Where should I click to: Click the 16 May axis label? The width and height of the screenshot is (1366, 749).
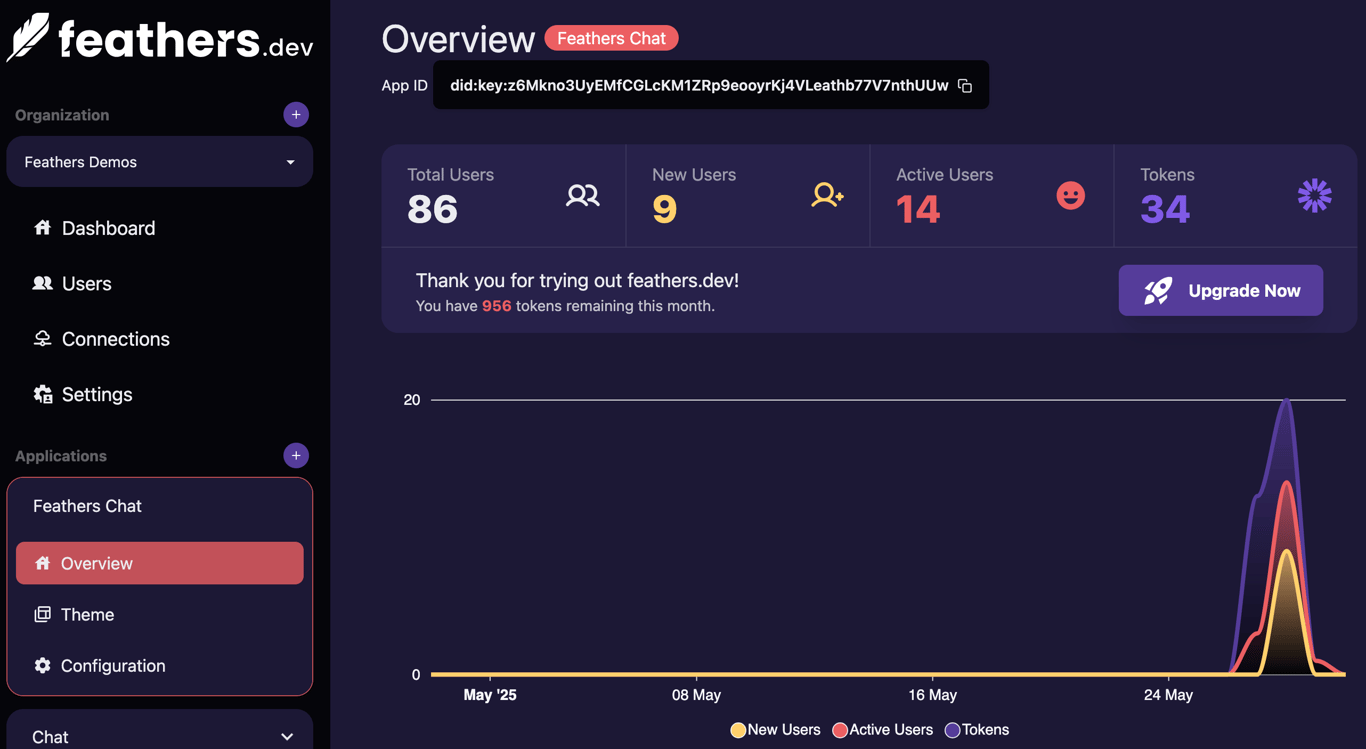point(933,695)
